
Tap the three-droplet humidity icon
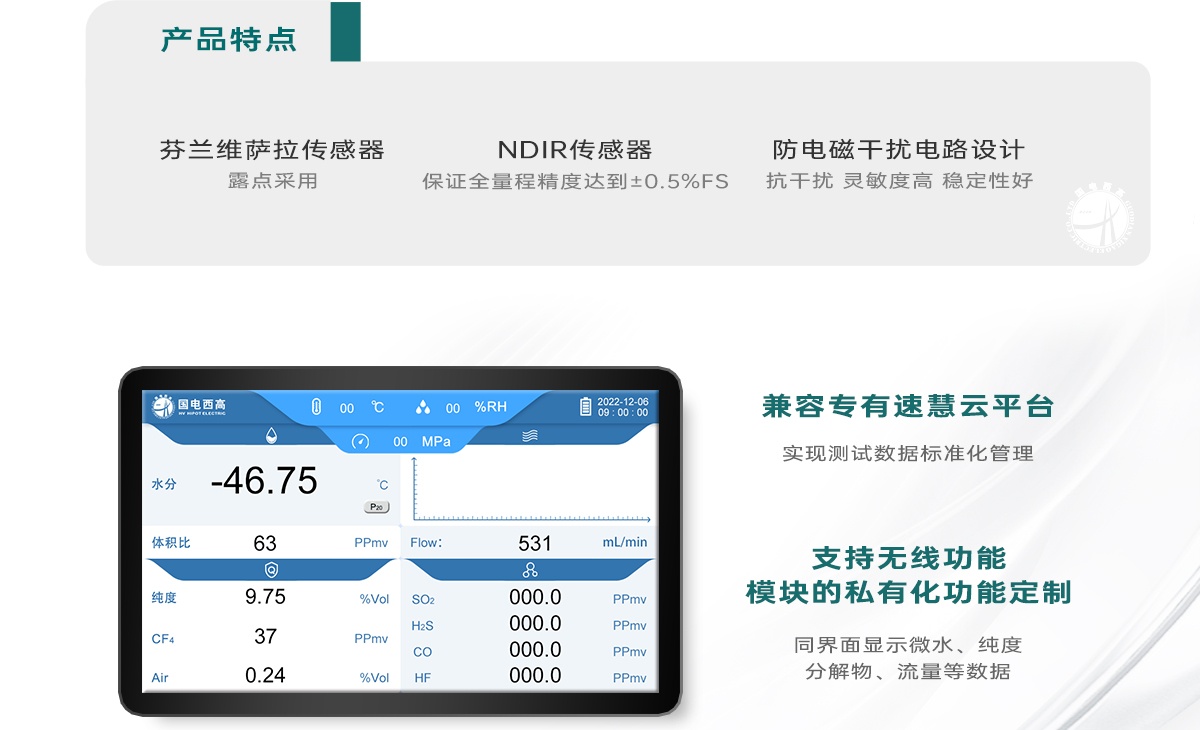coord(422,407)
